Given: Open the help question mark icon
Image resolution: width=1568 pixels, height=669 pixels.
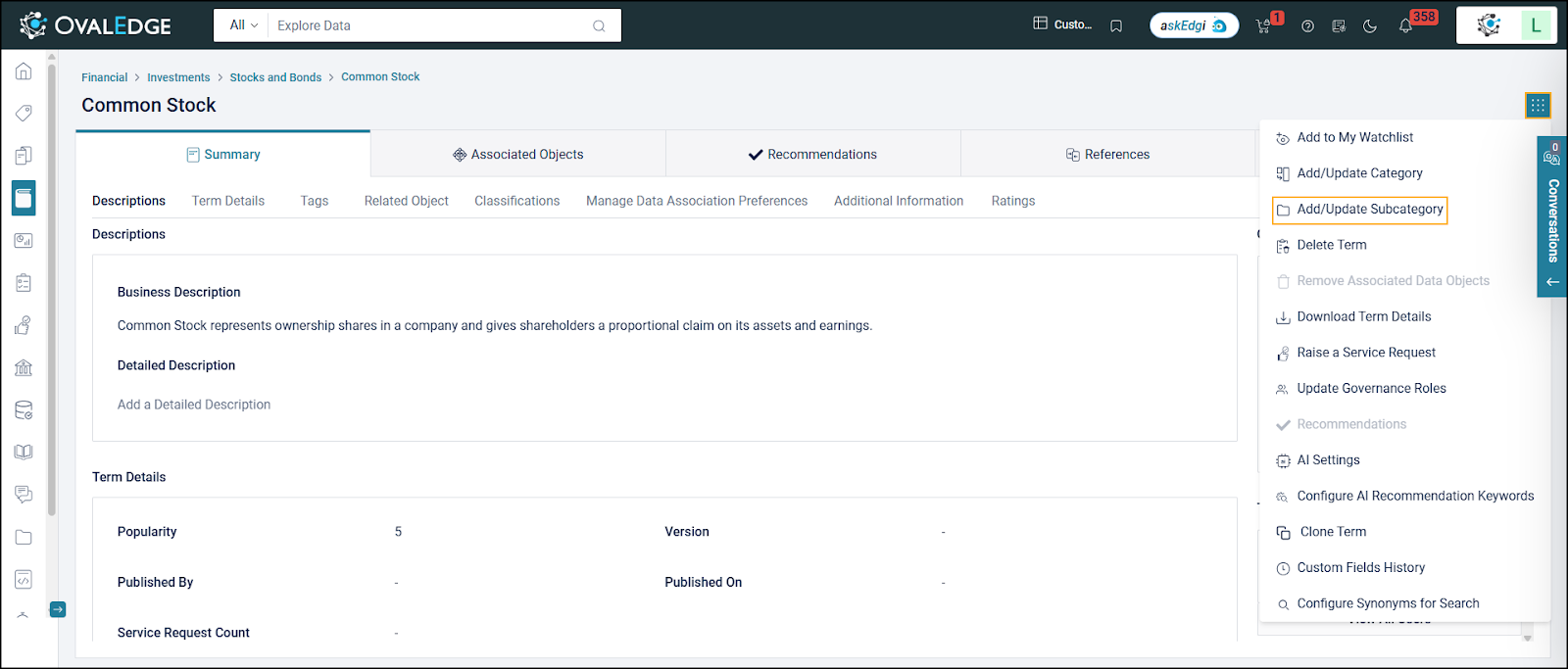Looking at the screenshot, I should [1307, 26].
